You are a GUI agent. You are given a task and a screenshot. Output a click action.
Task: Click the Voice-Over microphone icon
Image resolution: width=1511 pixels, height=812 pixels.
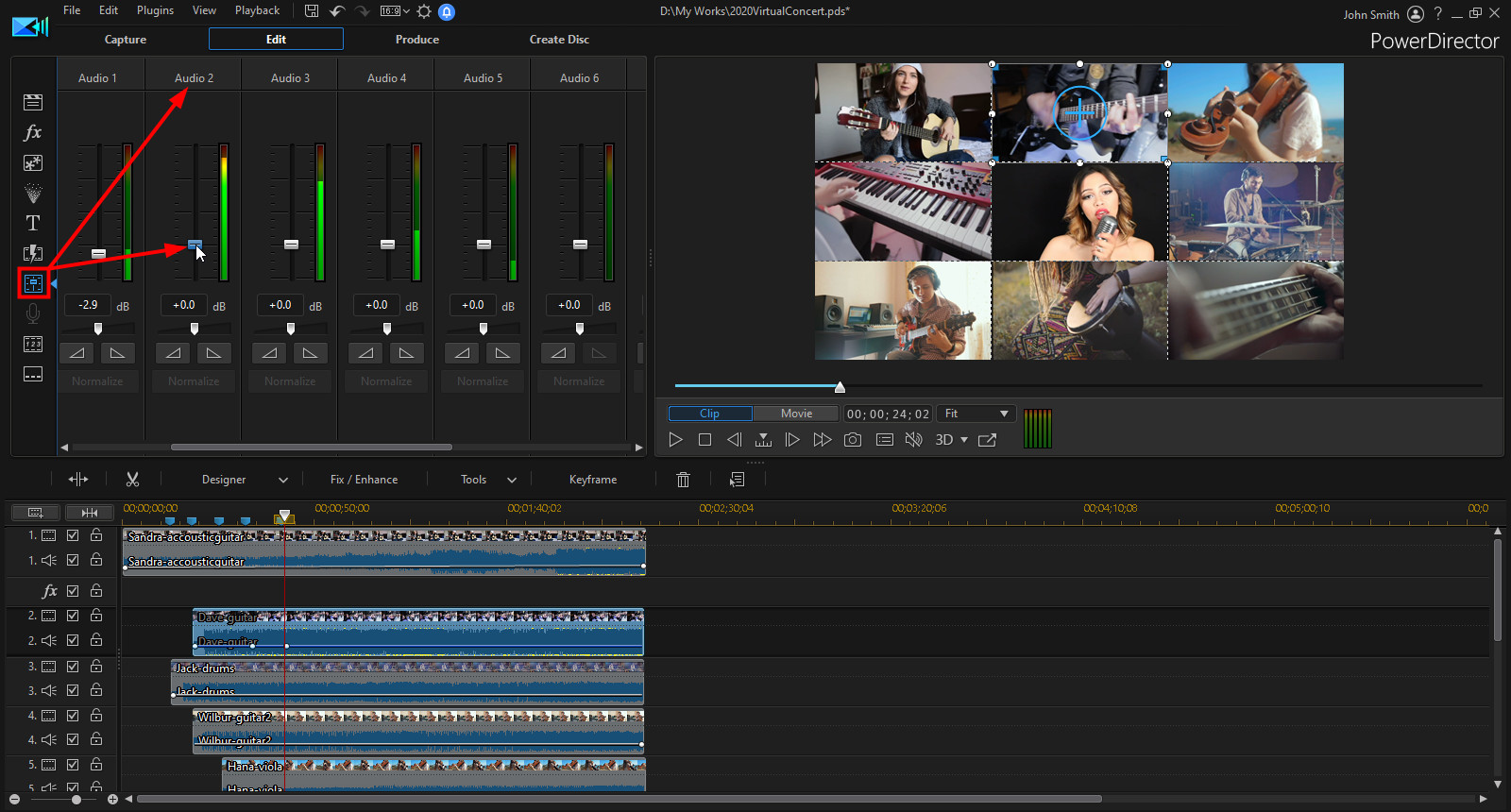33,313
